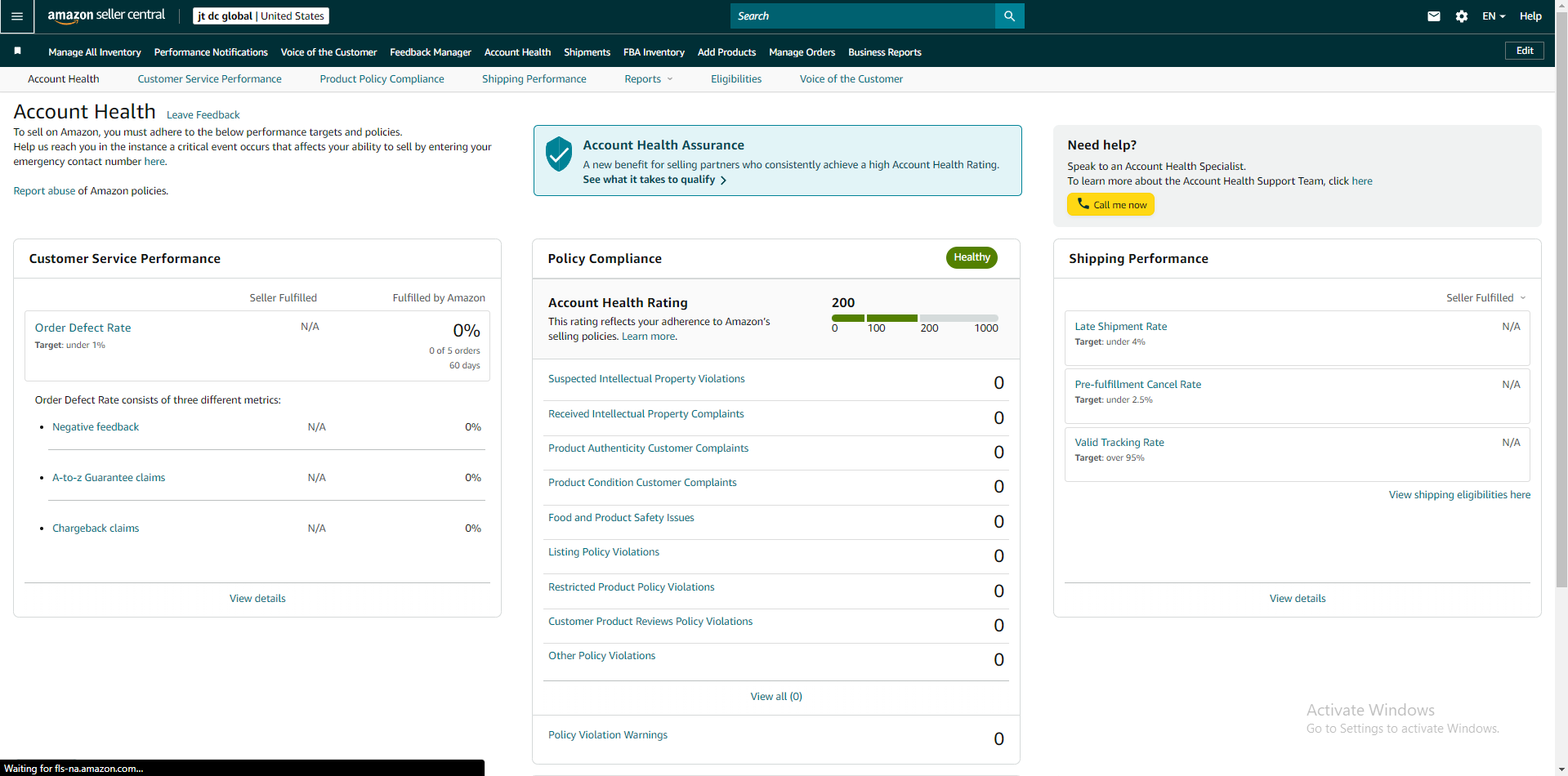1568x776 pixels.
Task: Click the Leave Feedback link
Action: click(x=203, y=115)
